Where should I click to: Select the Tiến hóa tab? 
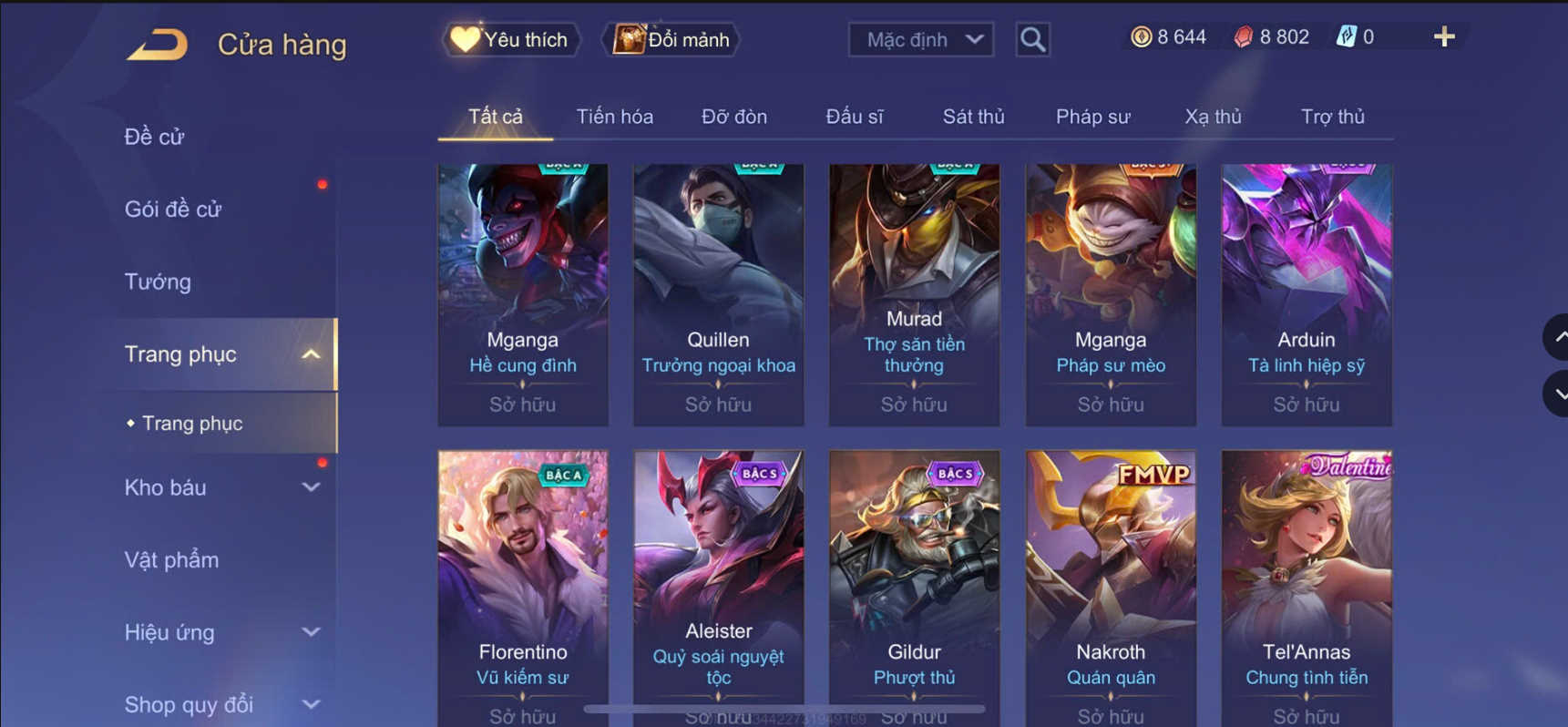[614, 117]
